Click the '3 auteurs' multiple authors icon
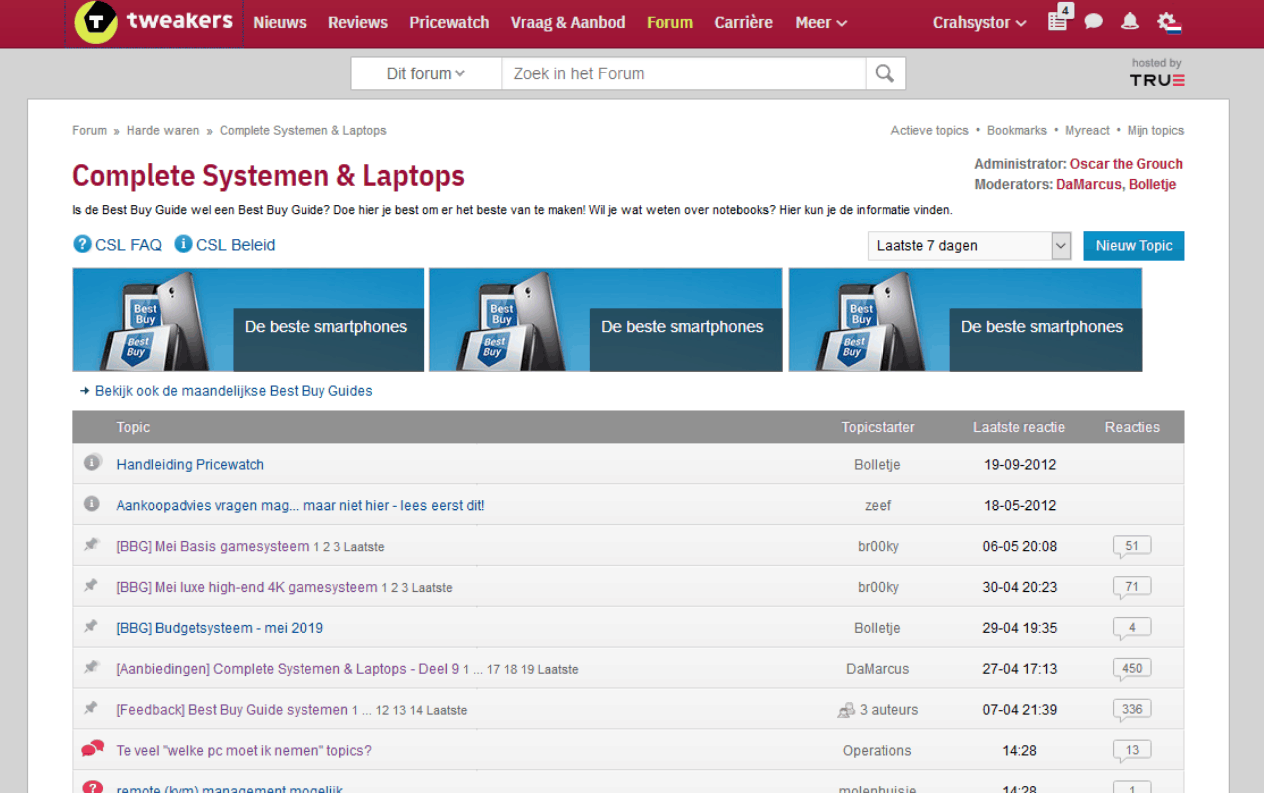 846,710
